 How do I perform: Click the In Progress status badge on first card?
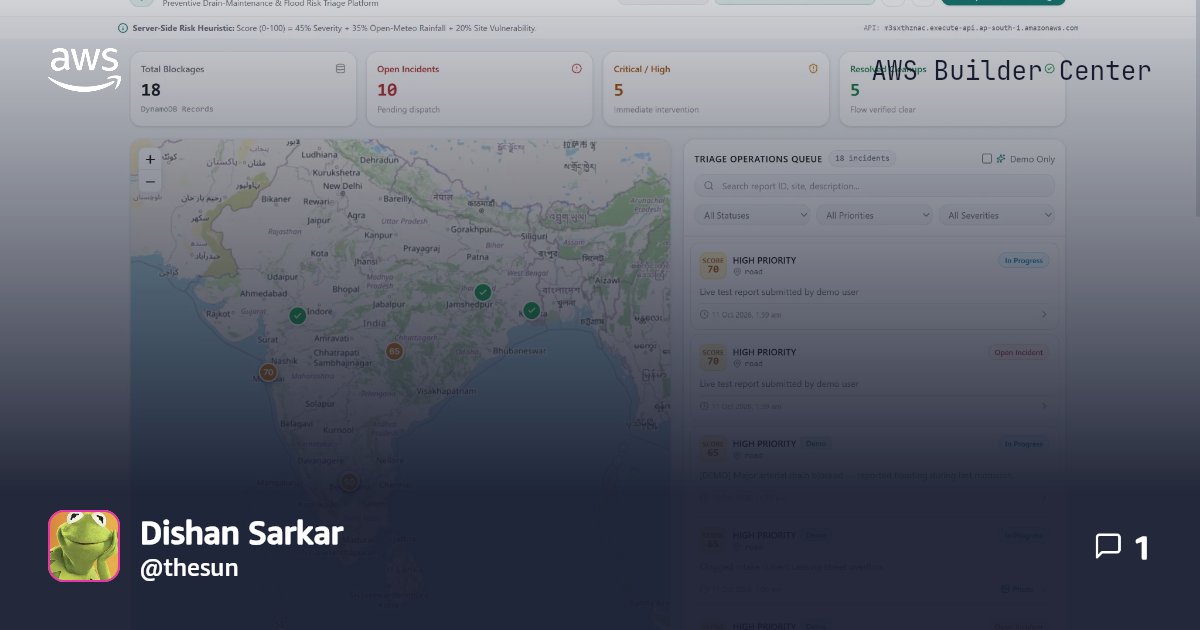(1024, 261)
